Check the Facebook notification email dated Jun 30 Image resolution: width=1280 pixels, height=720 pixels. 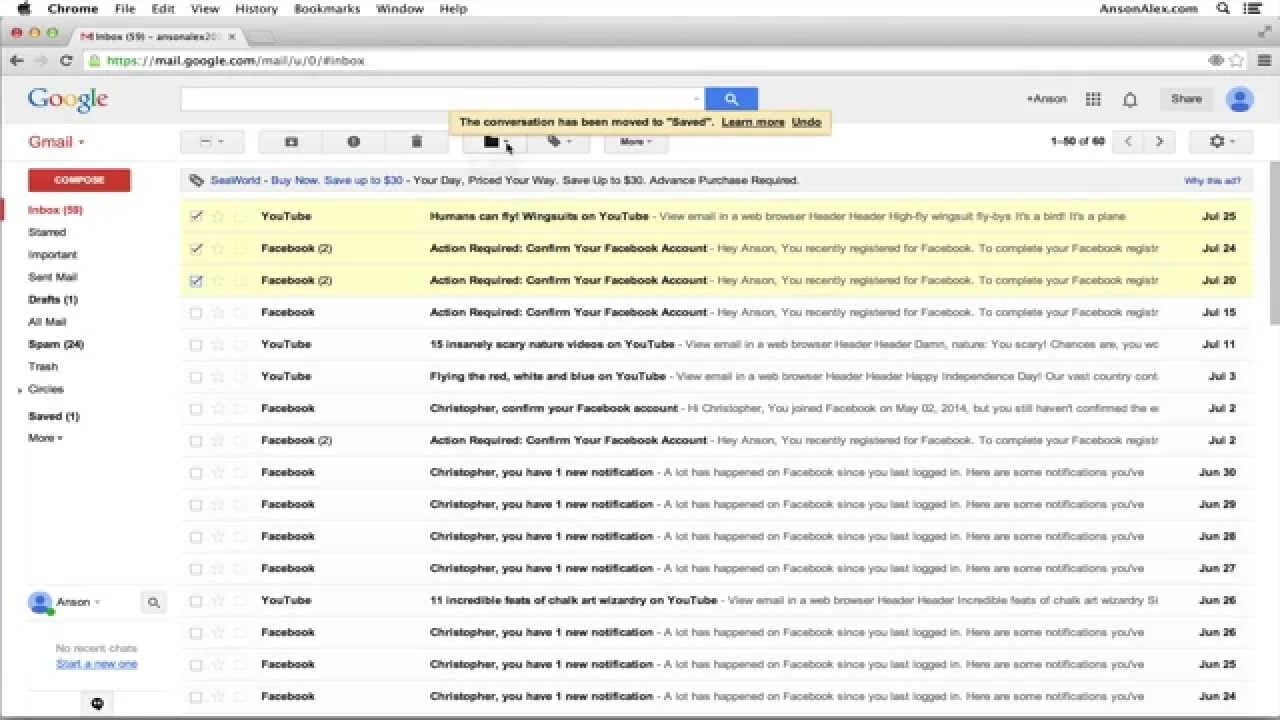[196, 473]
